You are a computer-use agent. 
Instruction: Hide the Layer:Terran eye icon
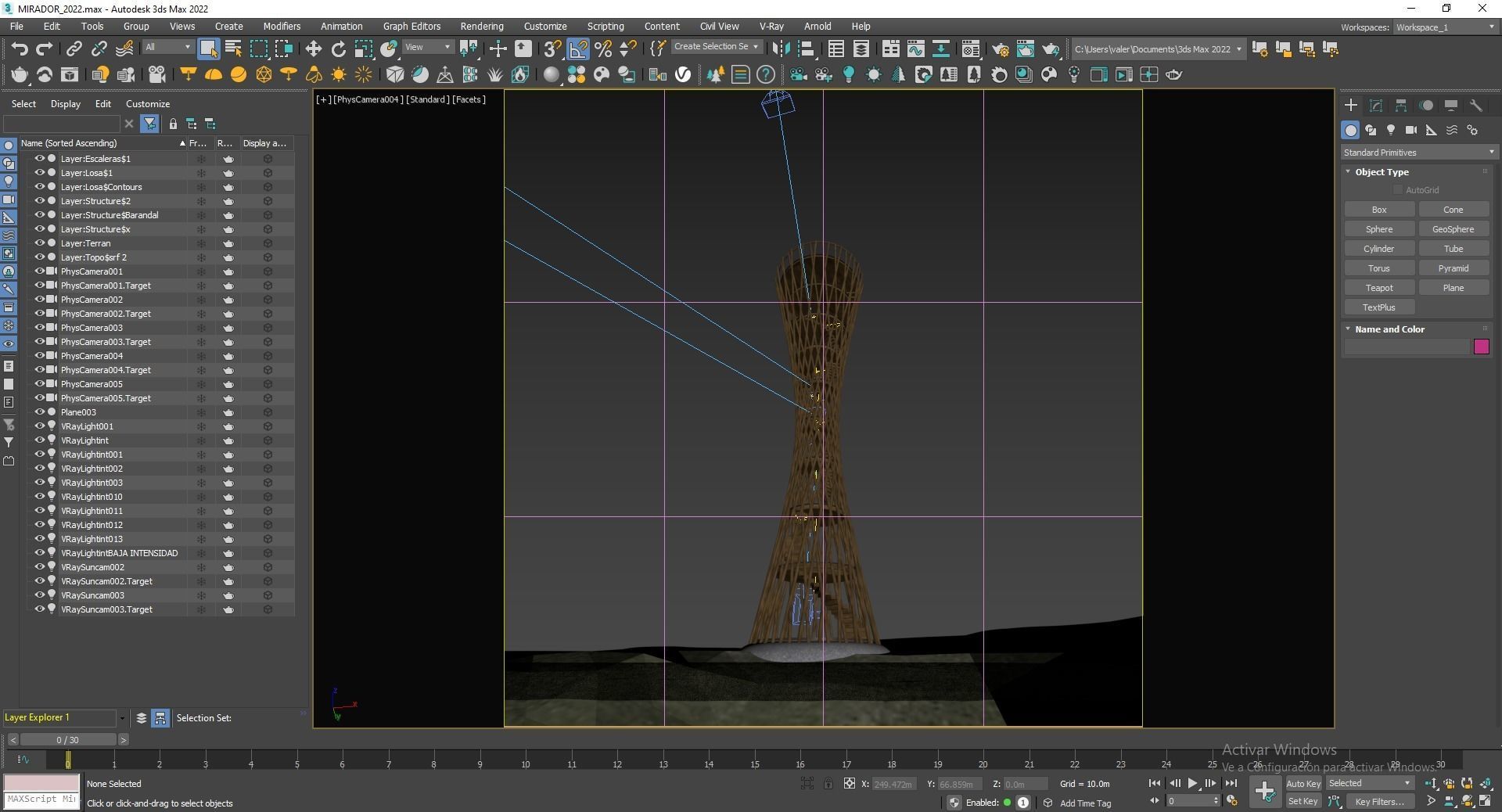pyautogui.click(x=39, y=243)
